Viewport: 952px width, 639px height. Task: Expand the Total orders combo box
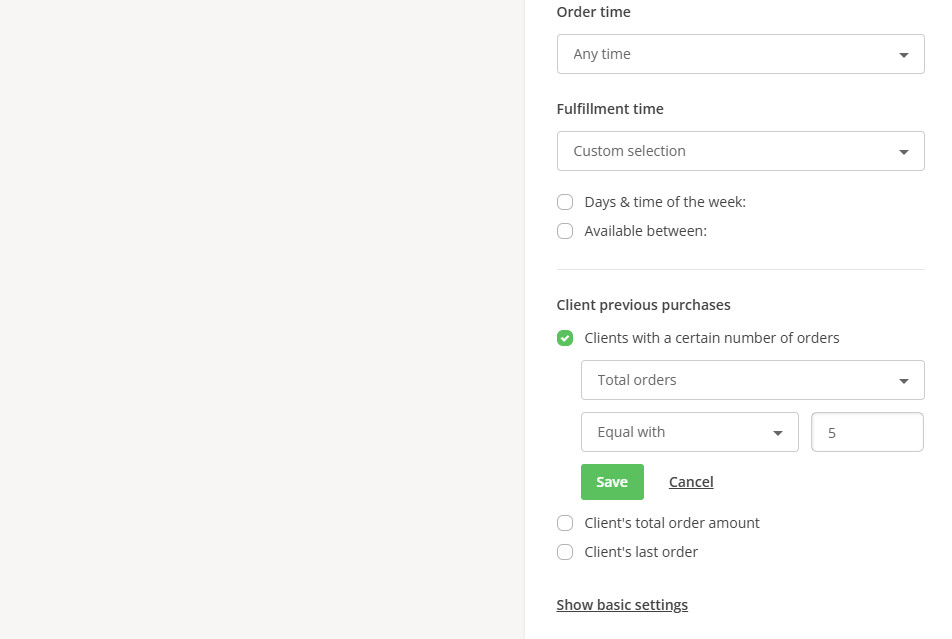coord(752,380)
